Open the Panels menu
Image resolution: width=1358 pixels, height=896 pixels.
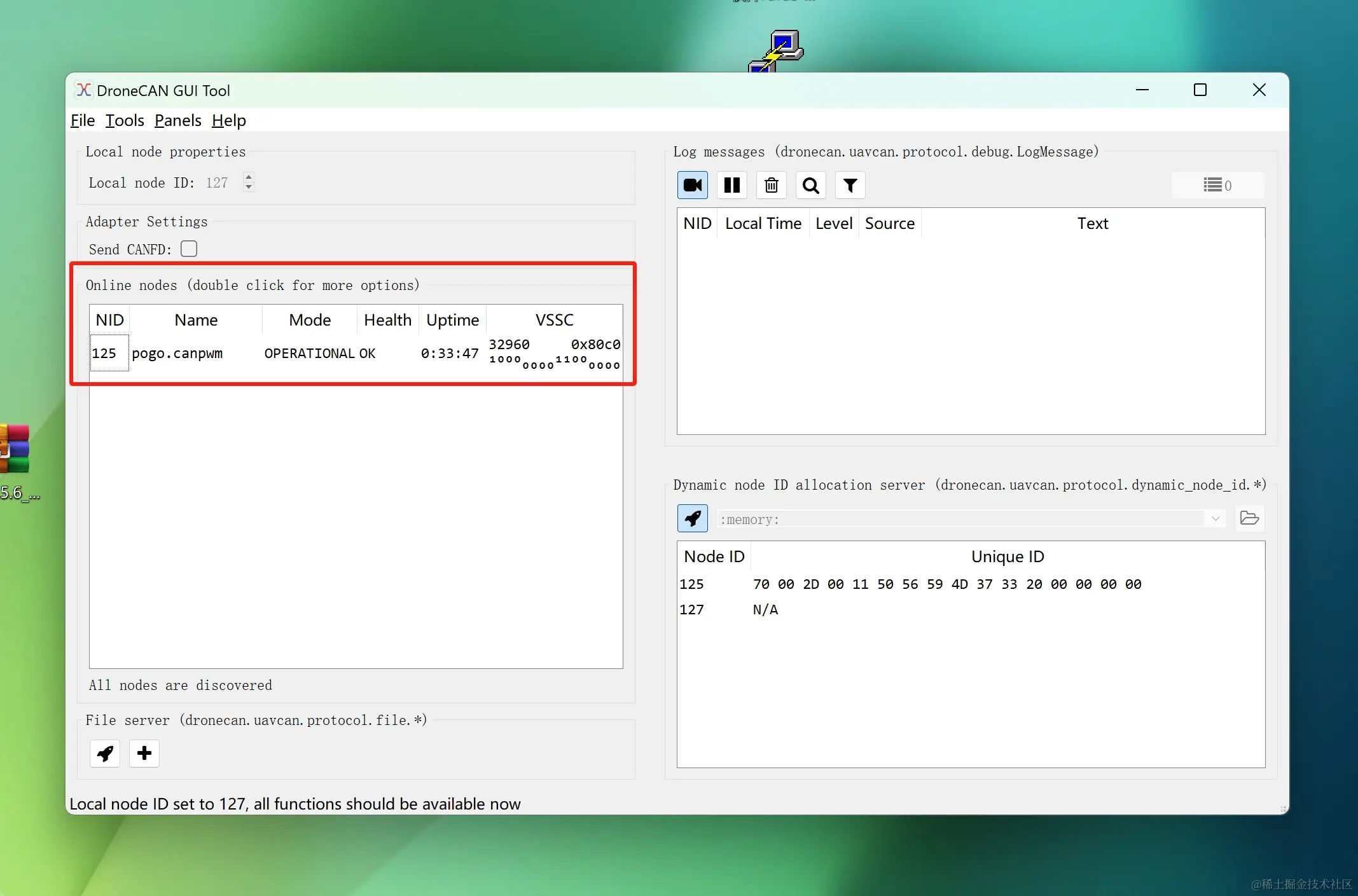177,120
